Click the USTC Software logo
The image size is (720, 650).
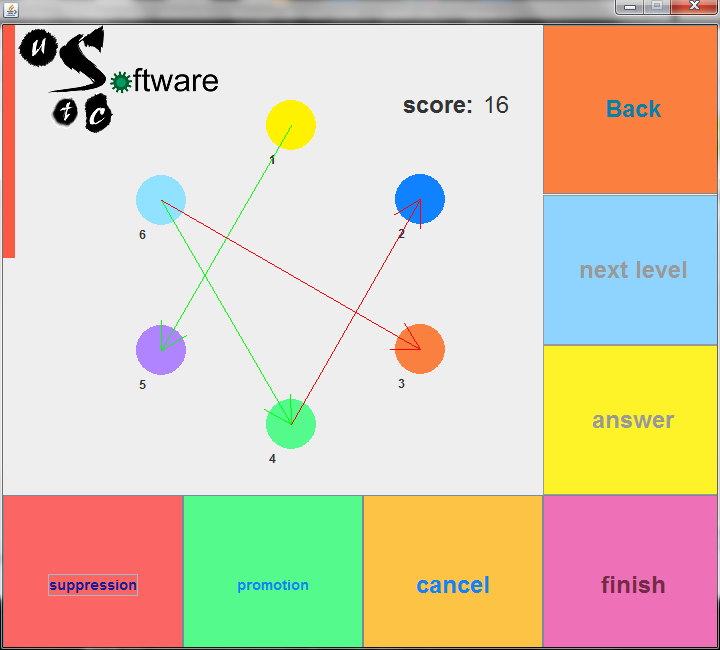click(x=118, y=79)
